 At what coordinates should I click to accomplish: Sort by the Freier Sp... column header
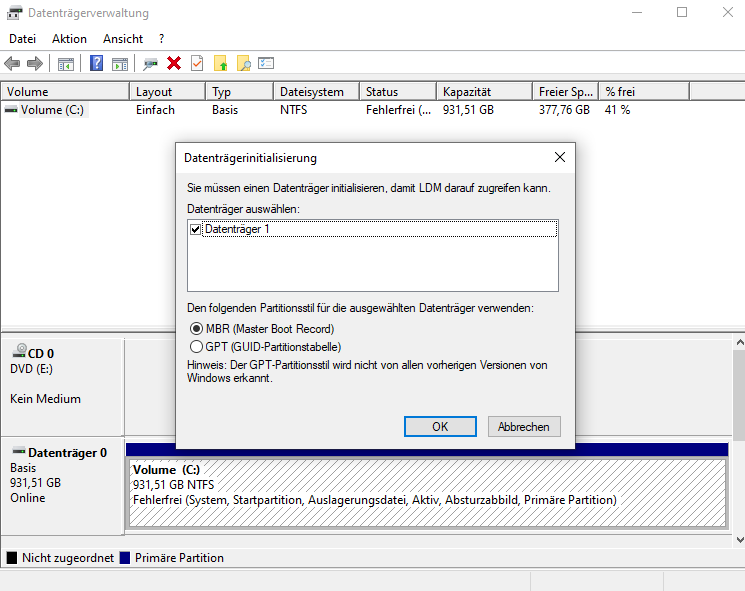(566, 92)
